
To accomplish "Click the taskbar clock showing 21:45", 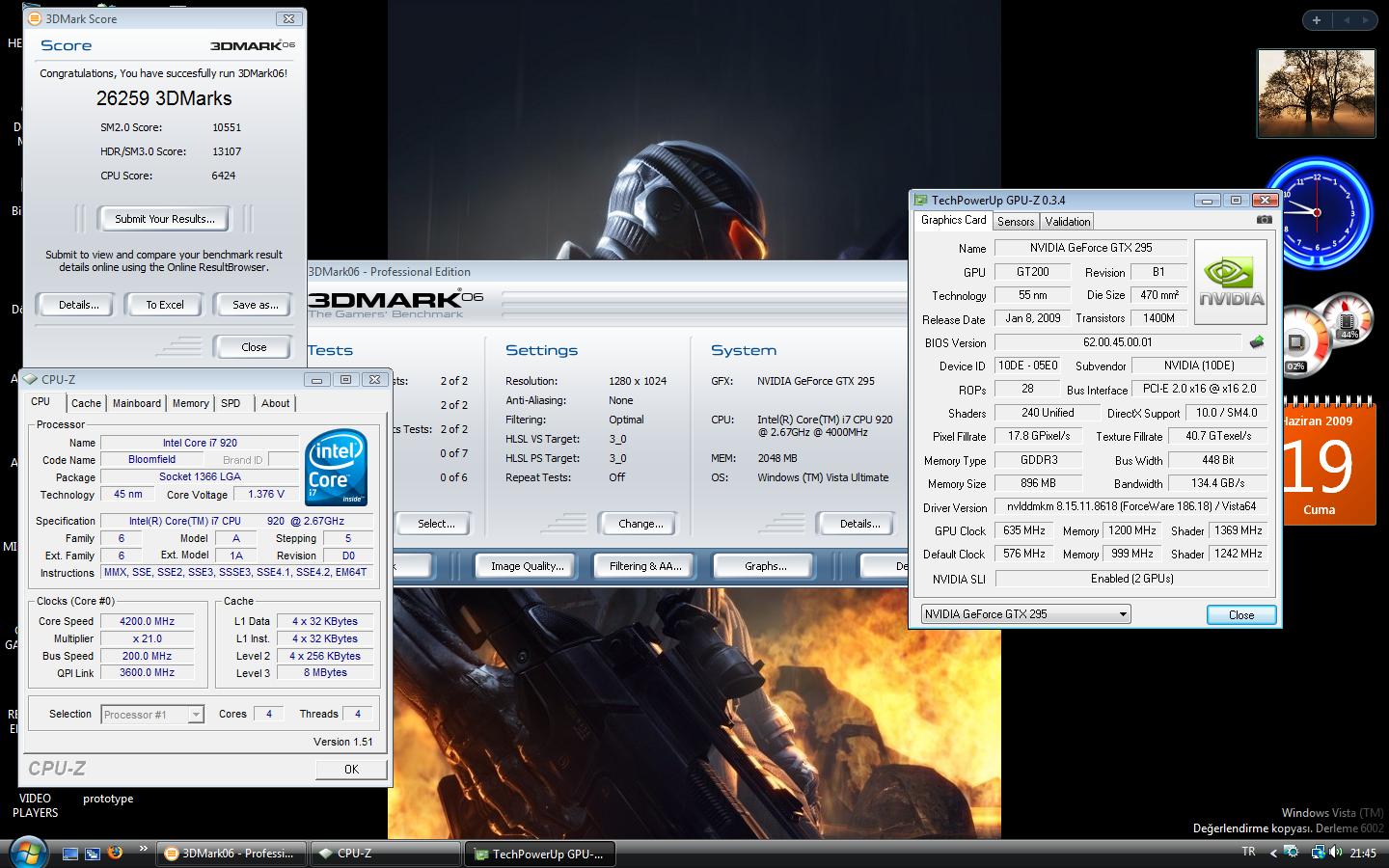I will (x=1363, y=853).
